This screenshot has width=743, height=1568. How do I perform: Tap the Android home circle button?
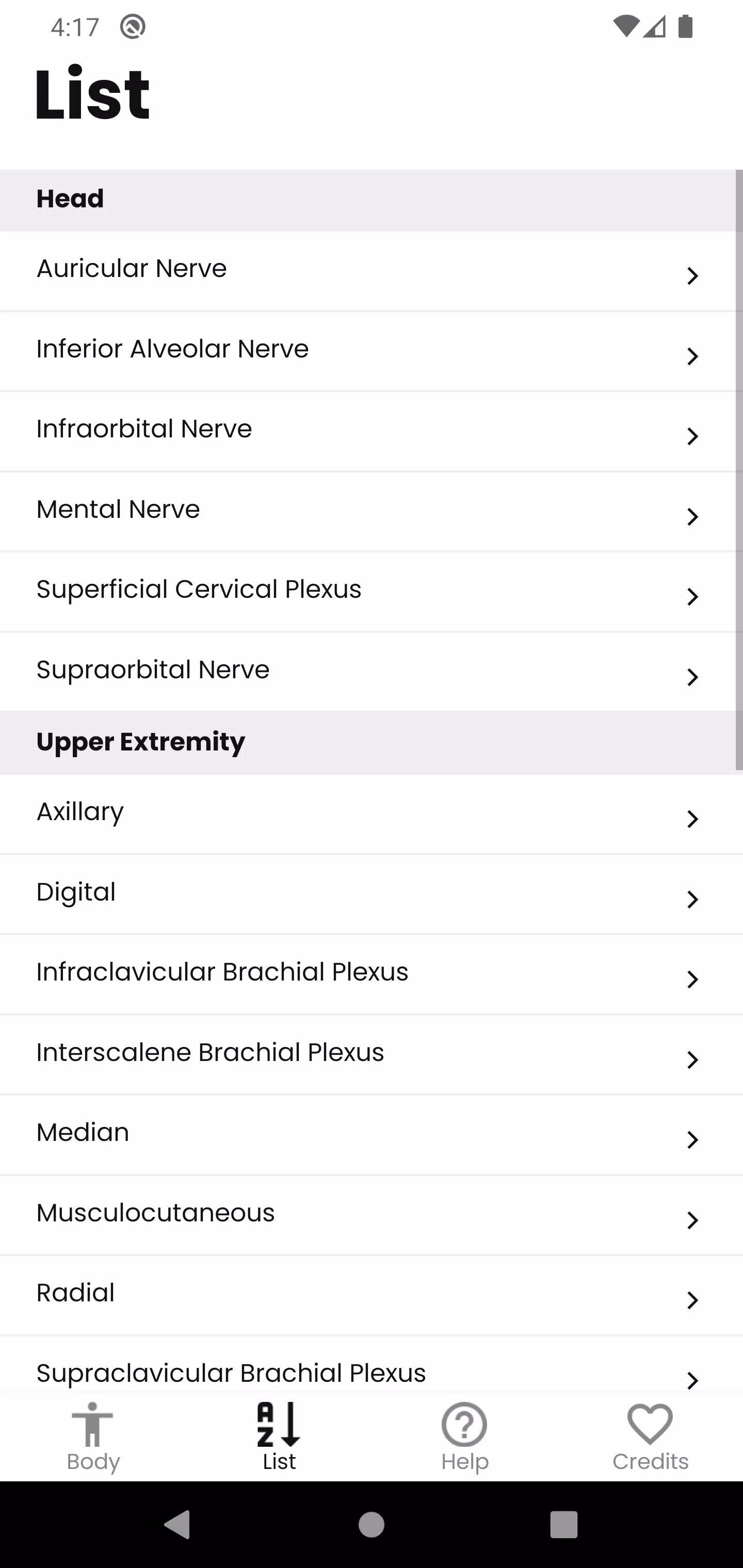(372, 1525)
